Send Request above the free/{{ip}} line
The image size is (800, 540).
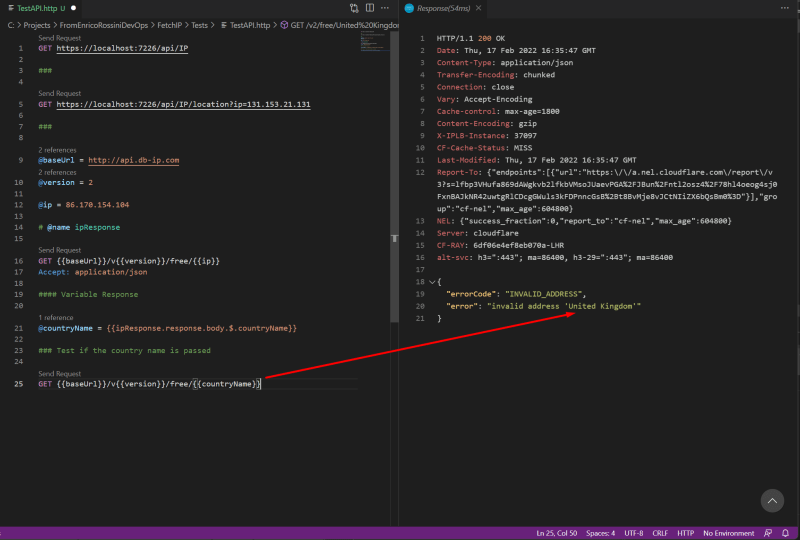tap(60, 250)
